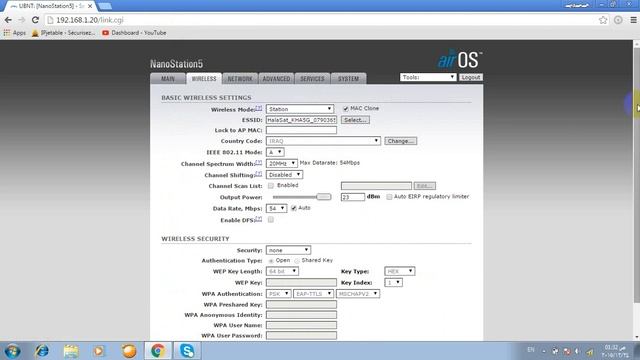Open Dashboard - YouTube bookmark

click(x=134, y=33)
